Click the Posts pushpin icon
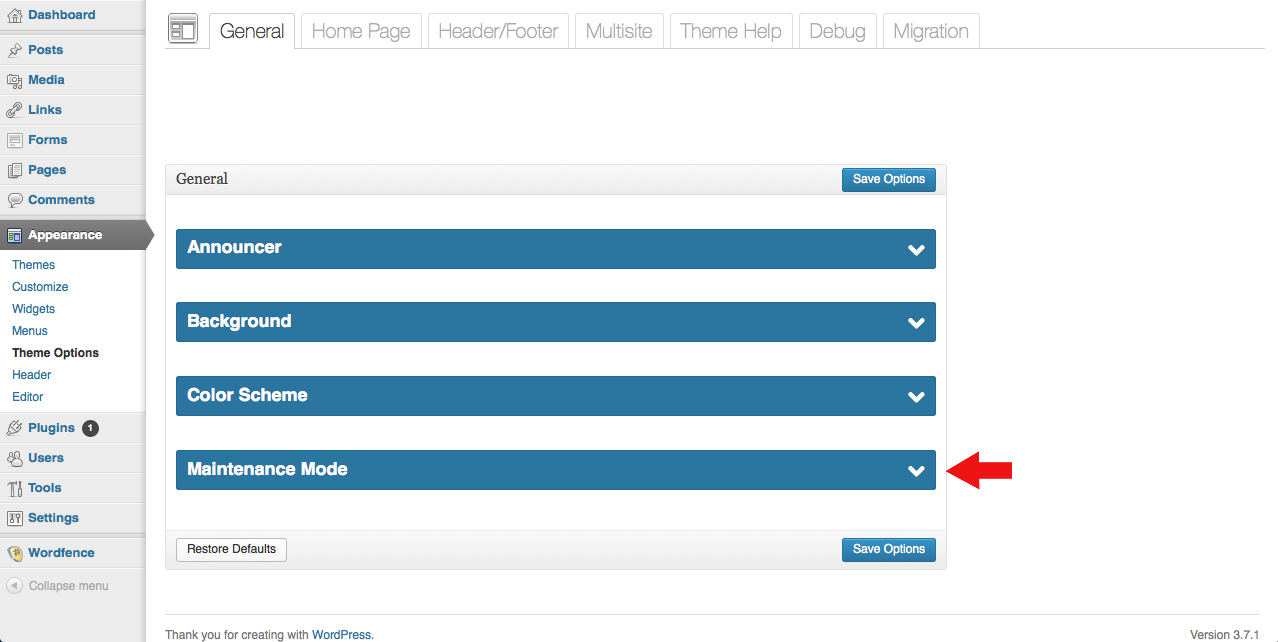1278x642 pixels. 14,50
